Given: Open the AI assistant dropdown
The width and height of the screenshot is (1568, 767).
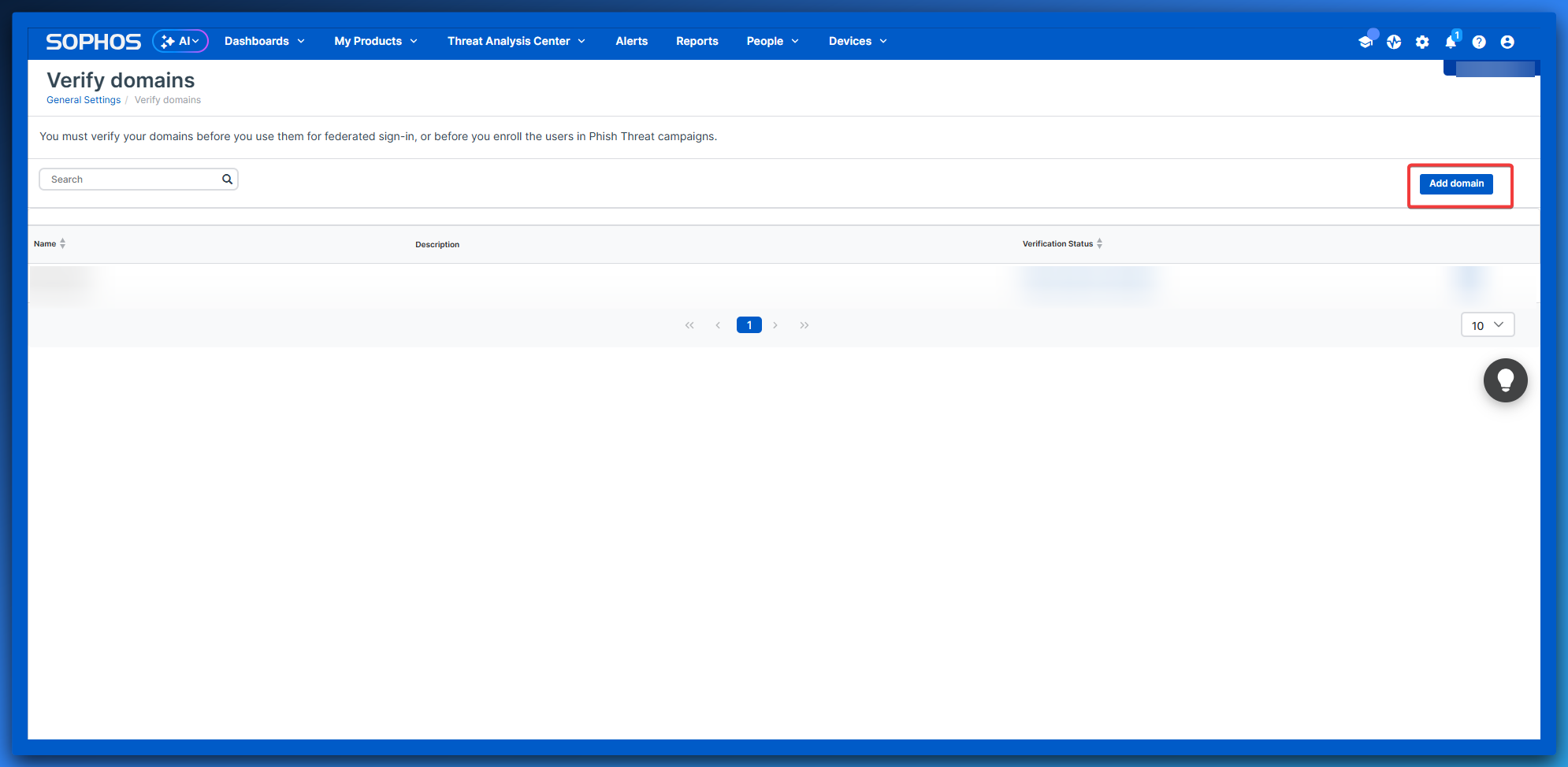Looking at the screenshot, I should 180,41.
